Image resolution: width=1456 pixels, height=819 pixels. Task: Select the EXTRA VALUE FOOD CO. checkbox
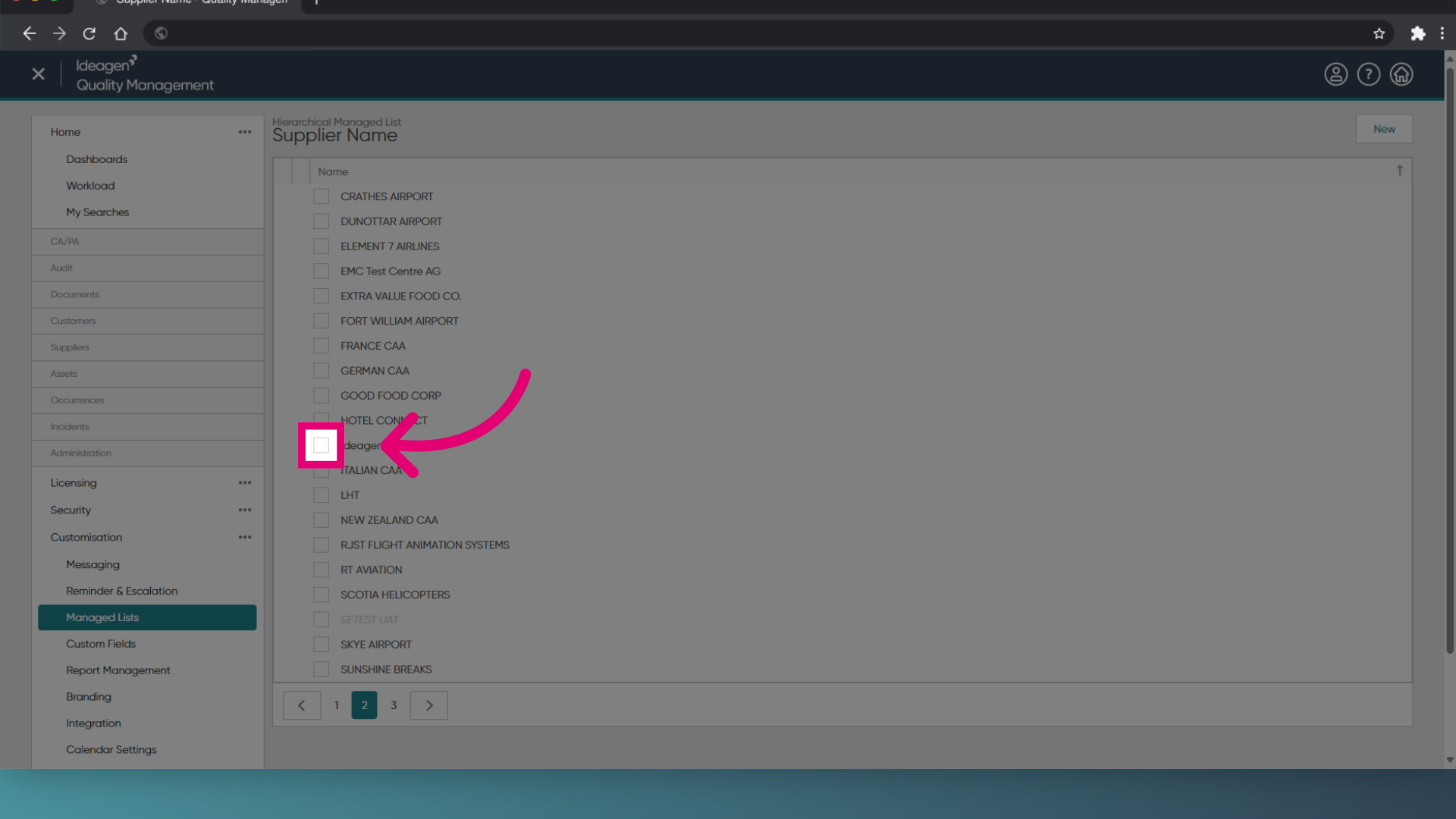(x=322, y=297)
